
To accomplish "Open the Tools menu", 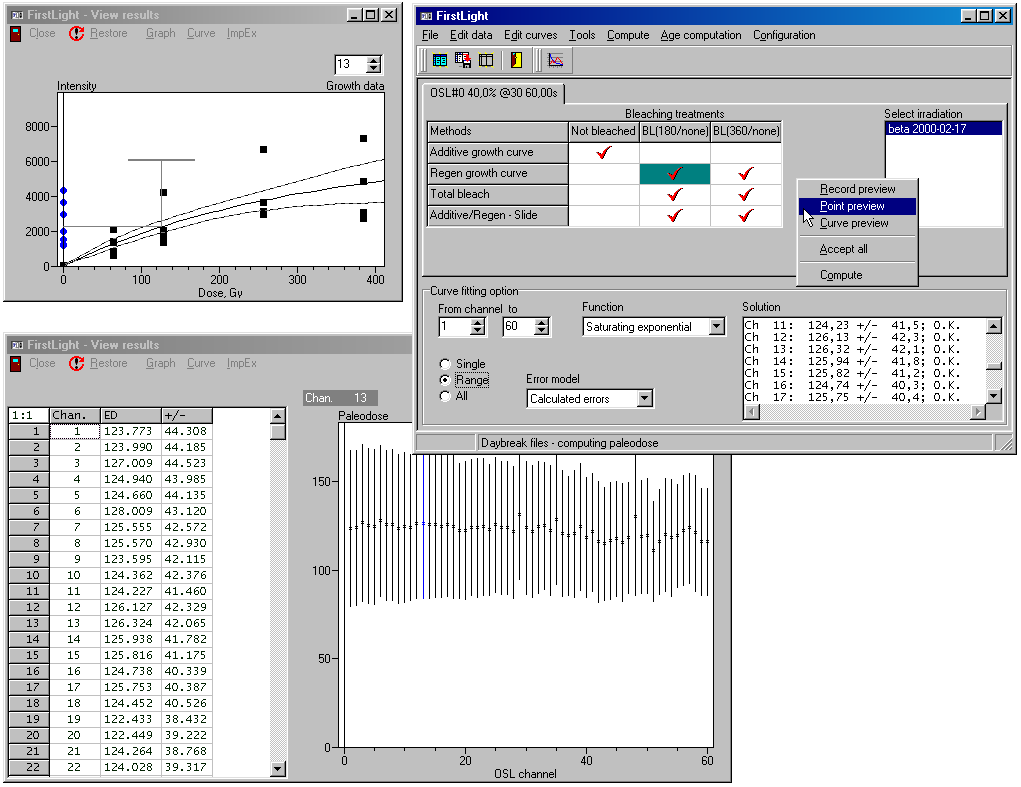I will [581, 35].
